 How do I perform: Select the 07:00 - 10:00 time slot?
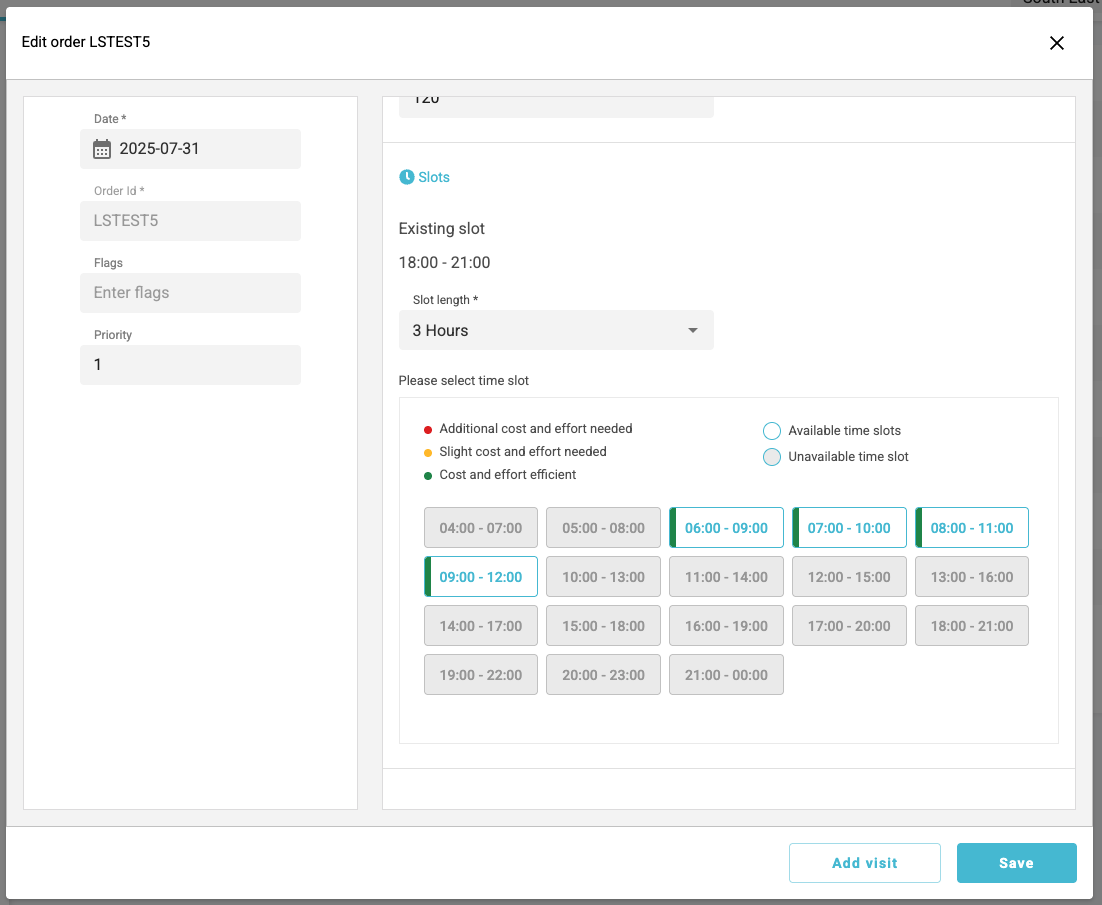pos(849,528)
